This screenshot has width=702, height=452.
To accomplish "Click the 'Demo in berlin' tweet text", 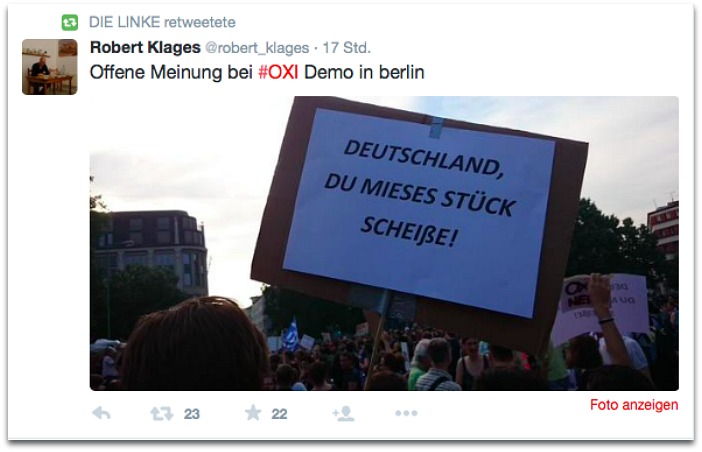I will 364,72.
